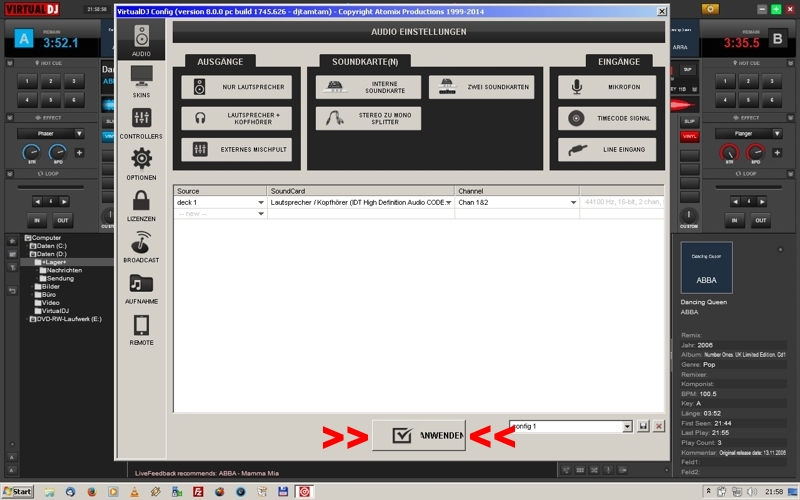
Task: Open Phaser effect dropdown on deck A
Action: pyautogui.click(x=79, y=134)
